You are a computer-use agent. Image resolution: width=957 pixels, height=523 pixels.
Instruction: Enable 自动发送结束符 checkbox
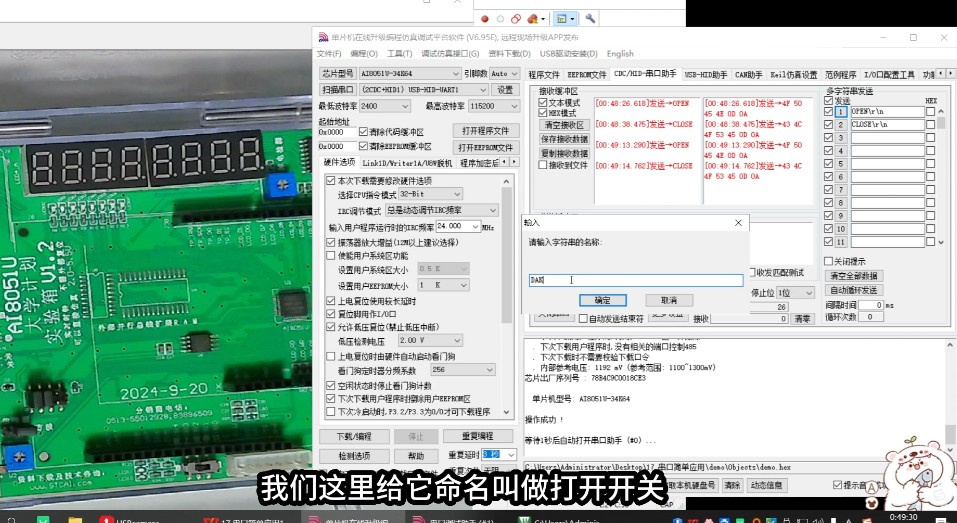(x=583, y=319)
